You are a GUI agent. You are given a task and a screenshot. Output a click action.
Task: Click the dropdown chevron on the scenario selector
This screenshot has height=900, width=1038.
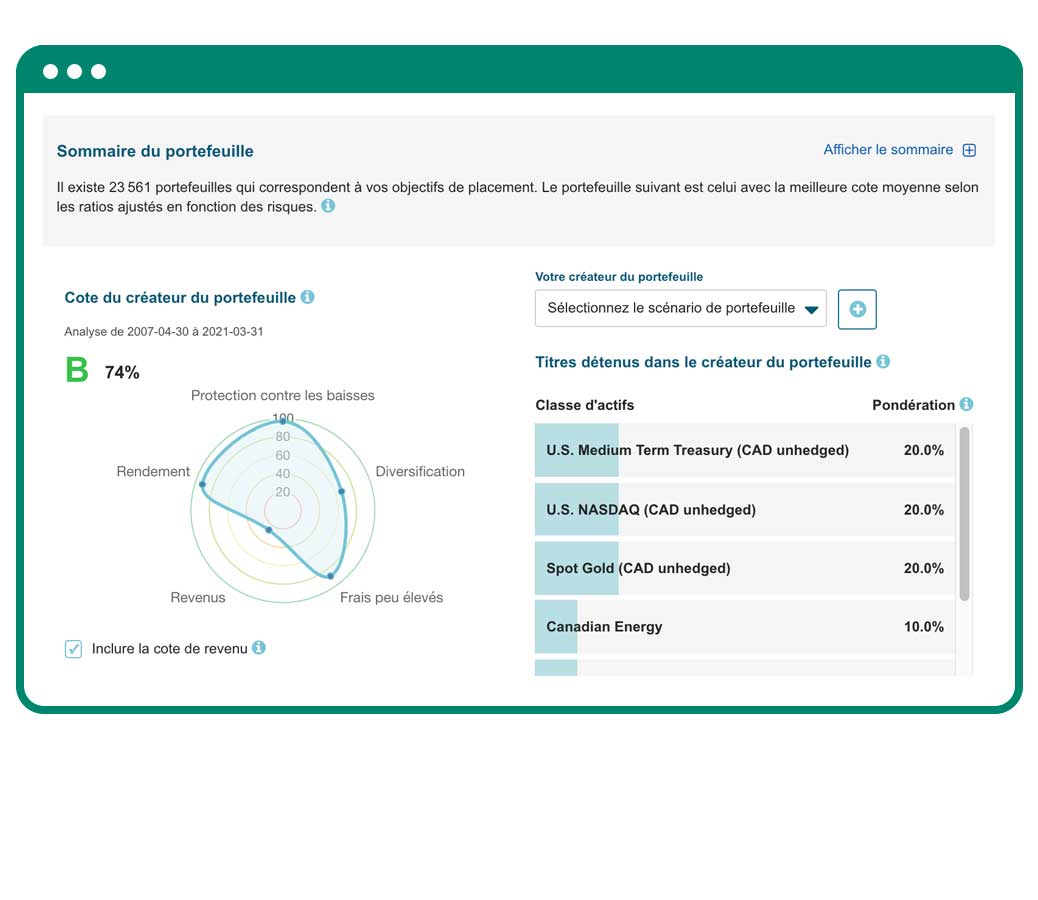click(812, 308)
